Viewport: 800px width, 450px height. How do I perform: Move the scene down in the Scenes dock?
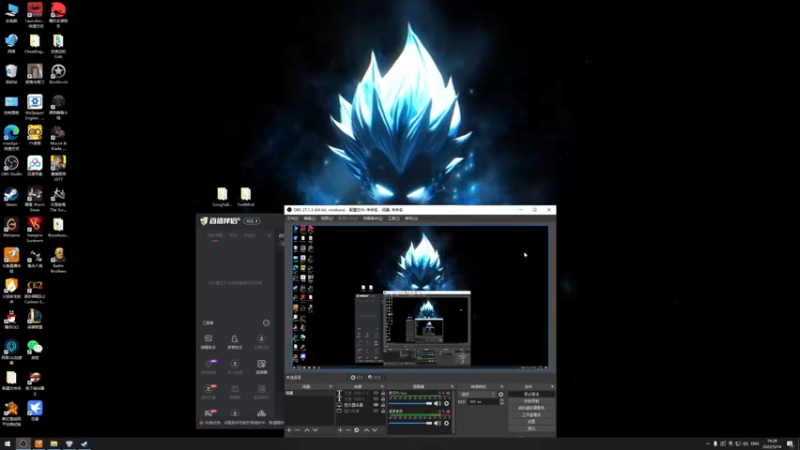coord(315,430)
